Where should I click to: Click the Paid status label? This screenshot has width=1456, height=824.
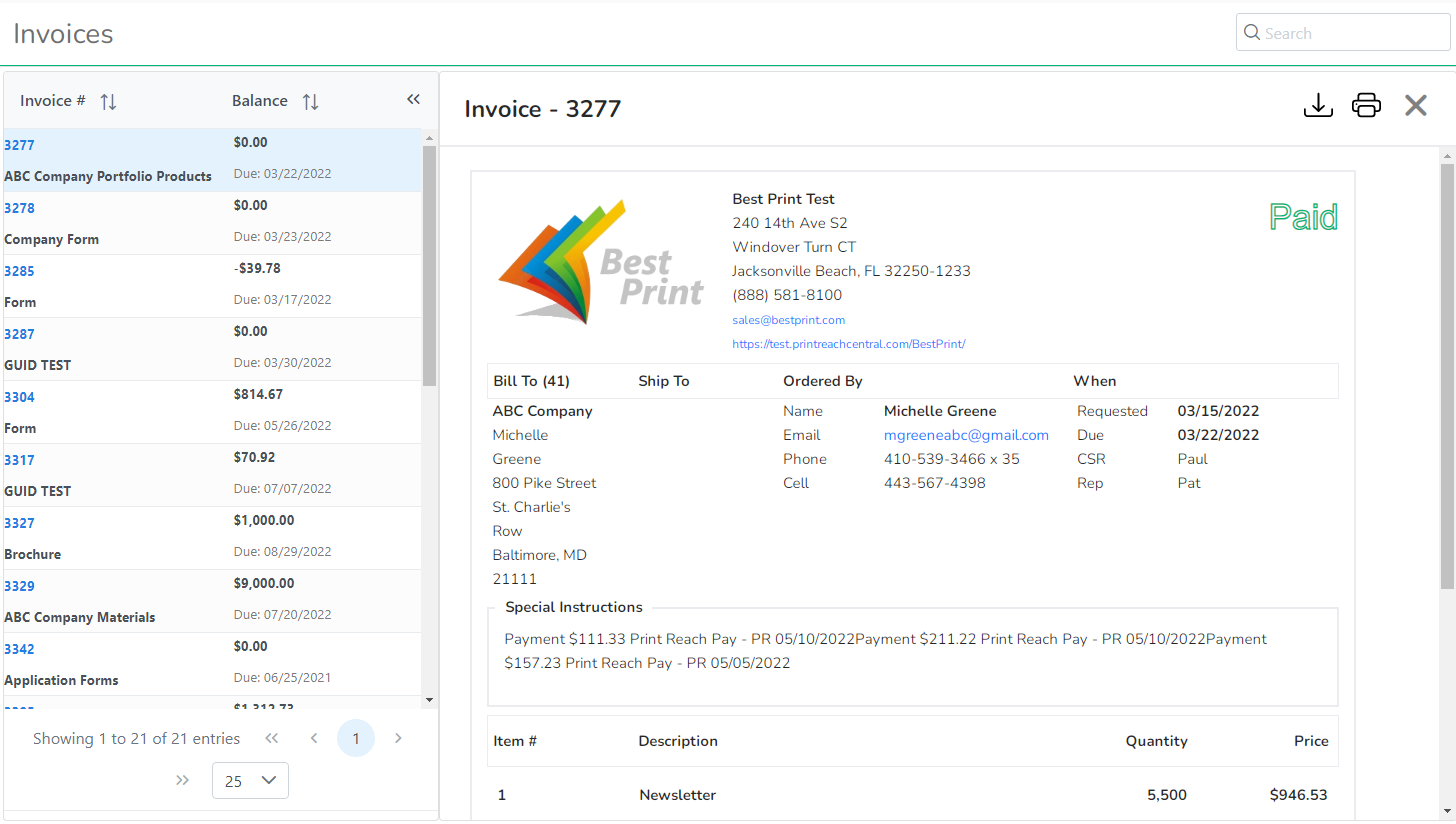(x=1303, y=216)
